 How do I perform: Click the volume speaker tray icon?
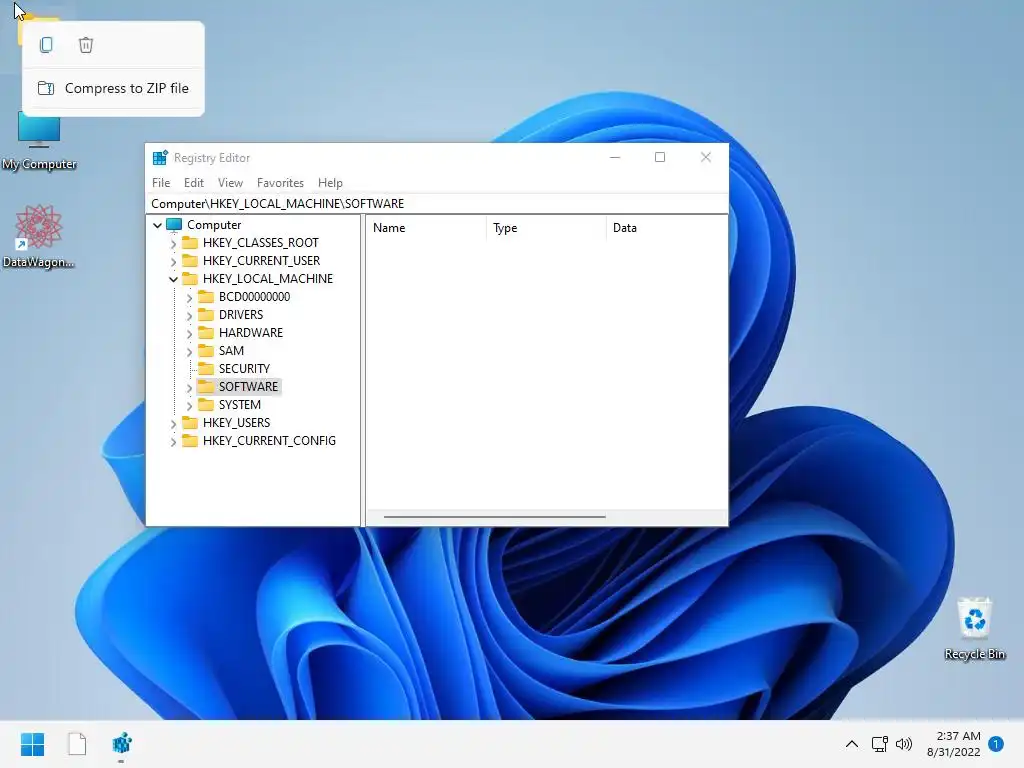coord(904,744)
